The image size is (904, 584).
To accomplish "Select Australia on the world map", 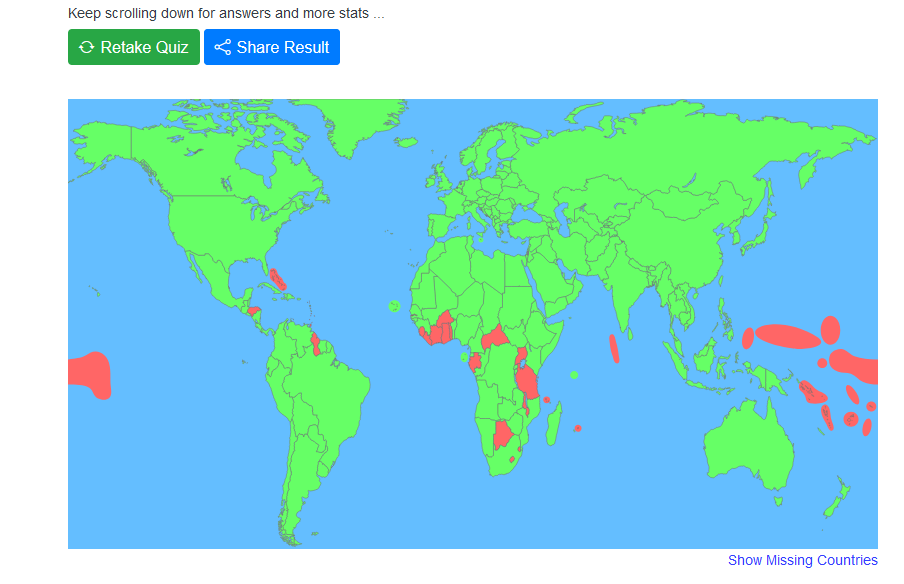I will [x=747, y=446].
